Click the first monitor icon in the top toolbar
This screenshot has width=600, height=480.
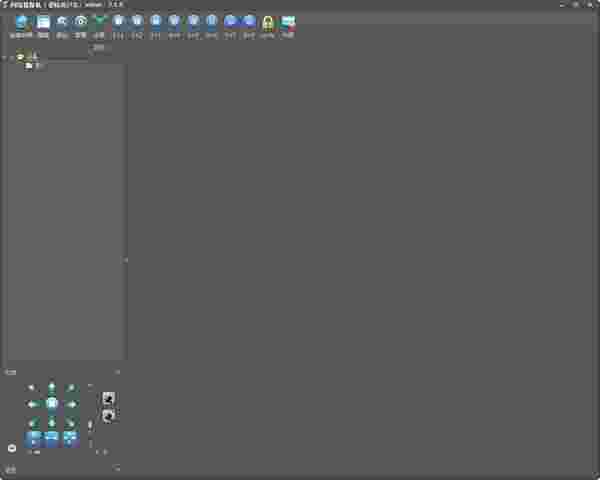coord(22,23)
